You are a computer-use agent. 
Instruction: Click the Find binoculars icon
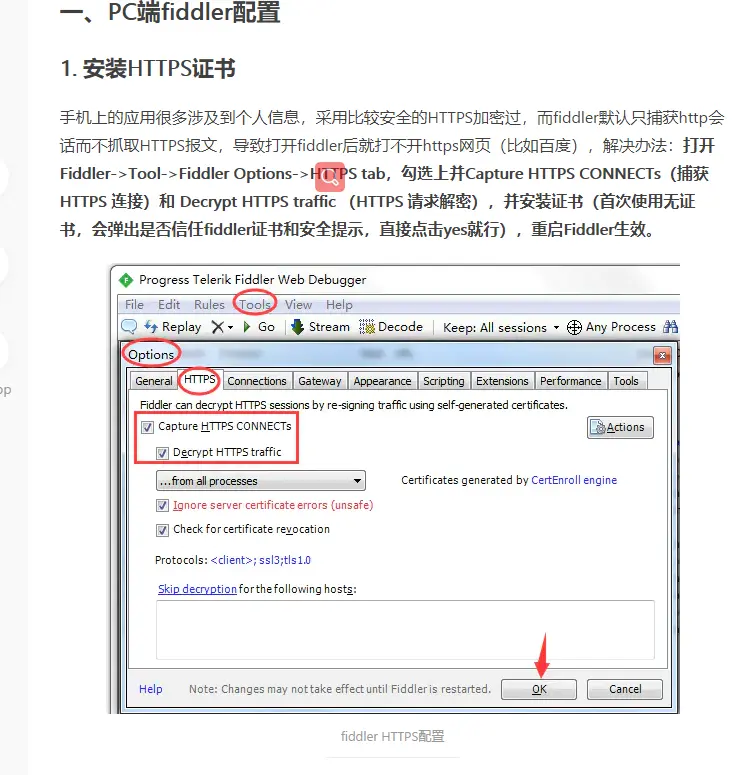[x=671, y=327]
